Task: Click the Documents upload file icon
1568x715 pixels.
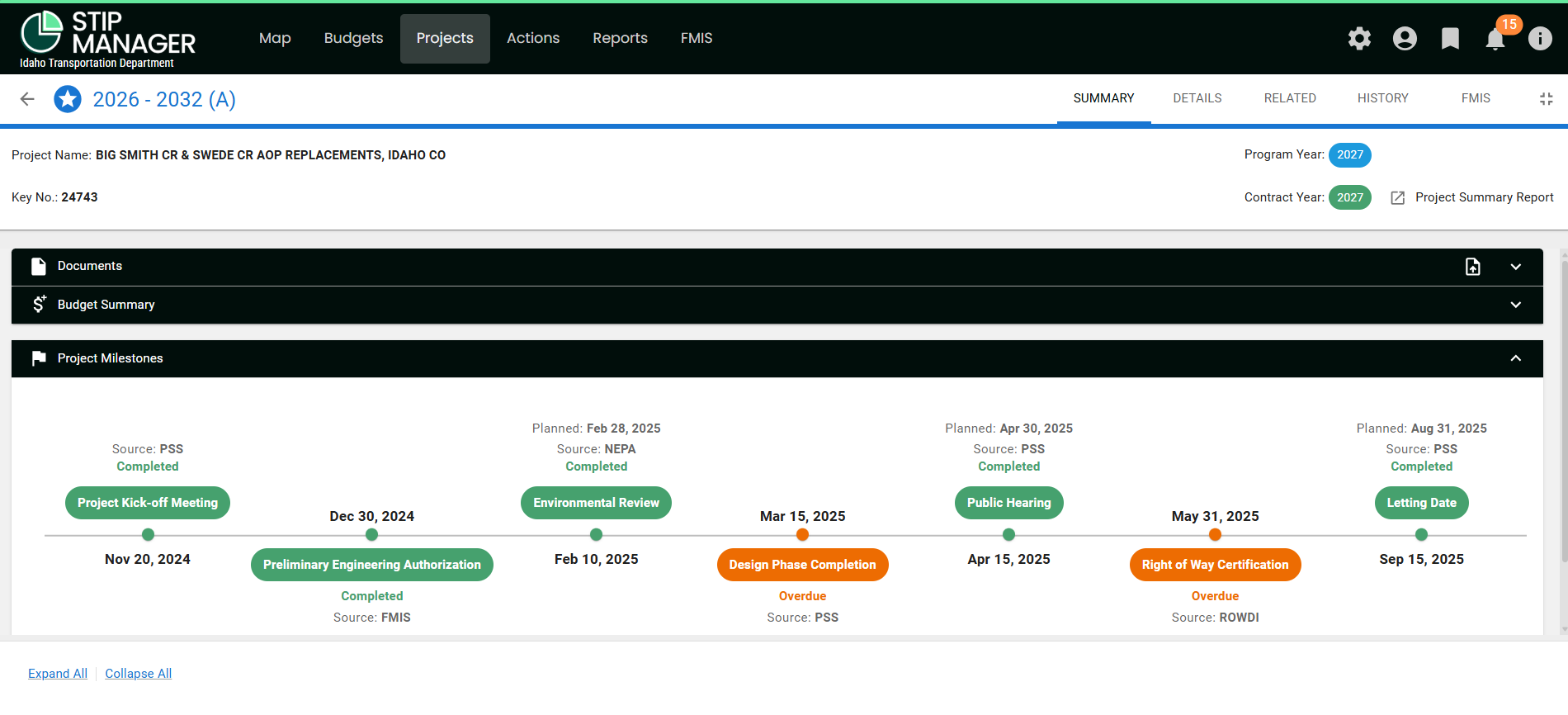Action: coord(1473,267)
